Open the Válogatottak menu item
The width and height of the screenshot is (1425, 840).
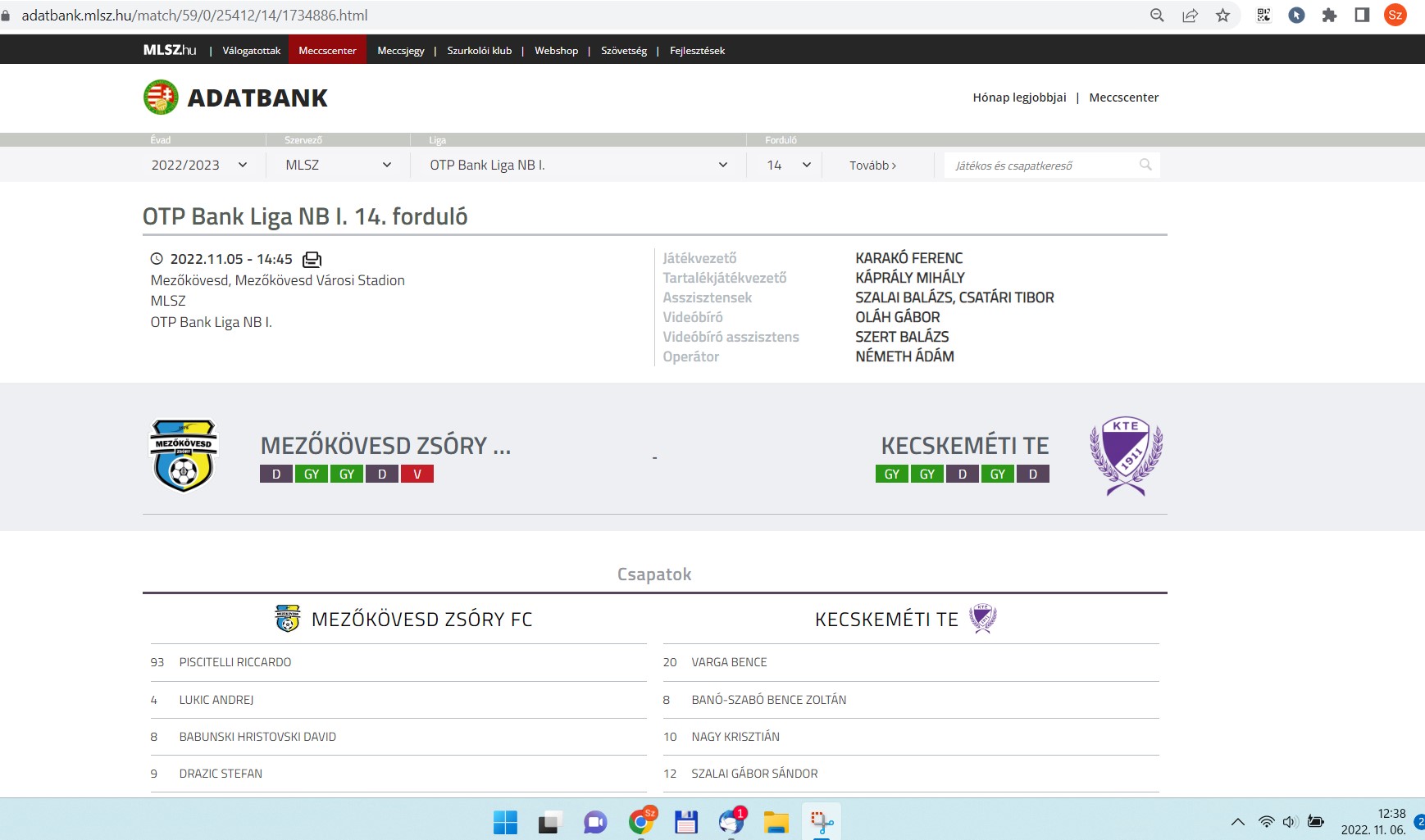[252, 51]
